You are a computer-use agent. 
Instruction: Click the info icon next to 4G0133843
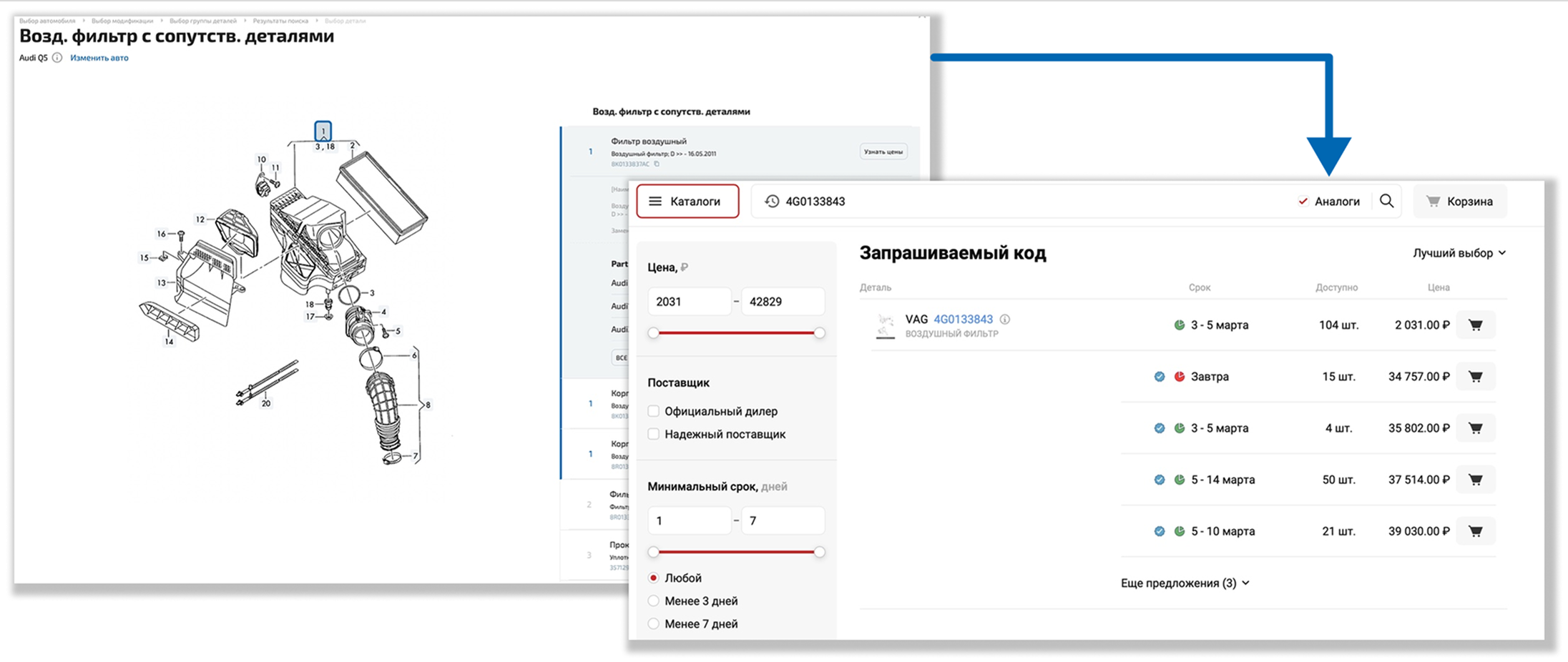1005,320
